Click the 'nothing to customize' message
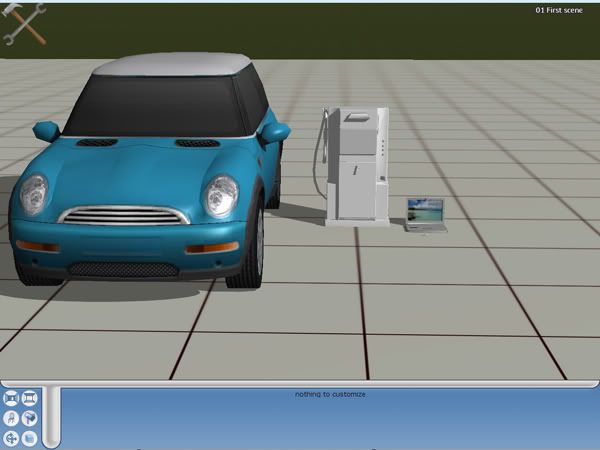The height and width of the screenshot is (450, 600). (x=330, y=394)
